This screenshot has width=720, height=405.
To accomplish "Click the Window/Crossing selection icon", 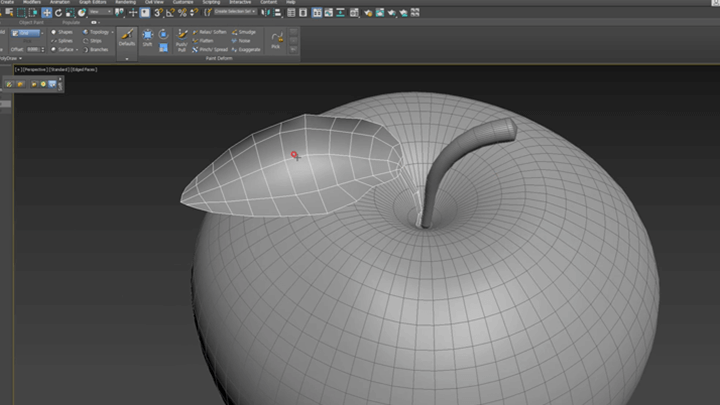I will (33, 13).
